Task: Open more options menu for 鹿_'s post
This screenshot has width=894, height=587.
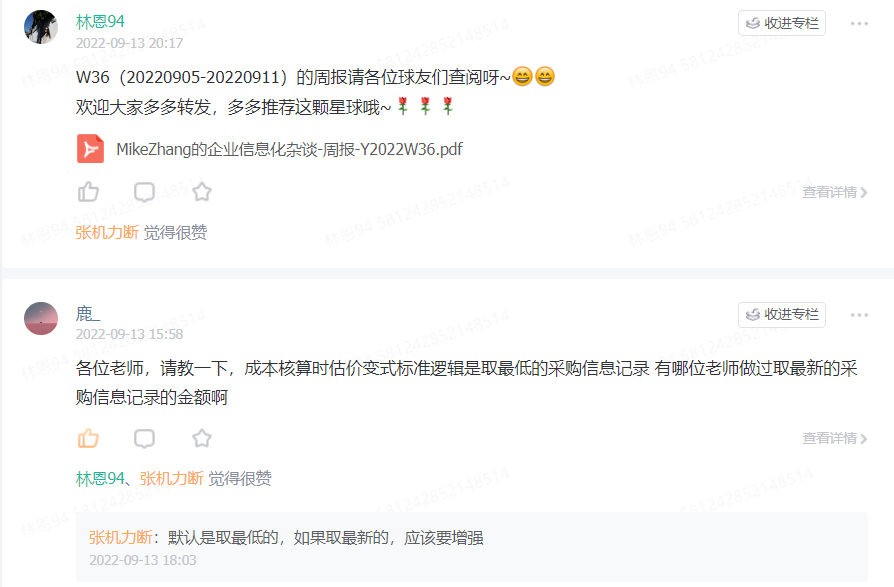Action: 859,315
